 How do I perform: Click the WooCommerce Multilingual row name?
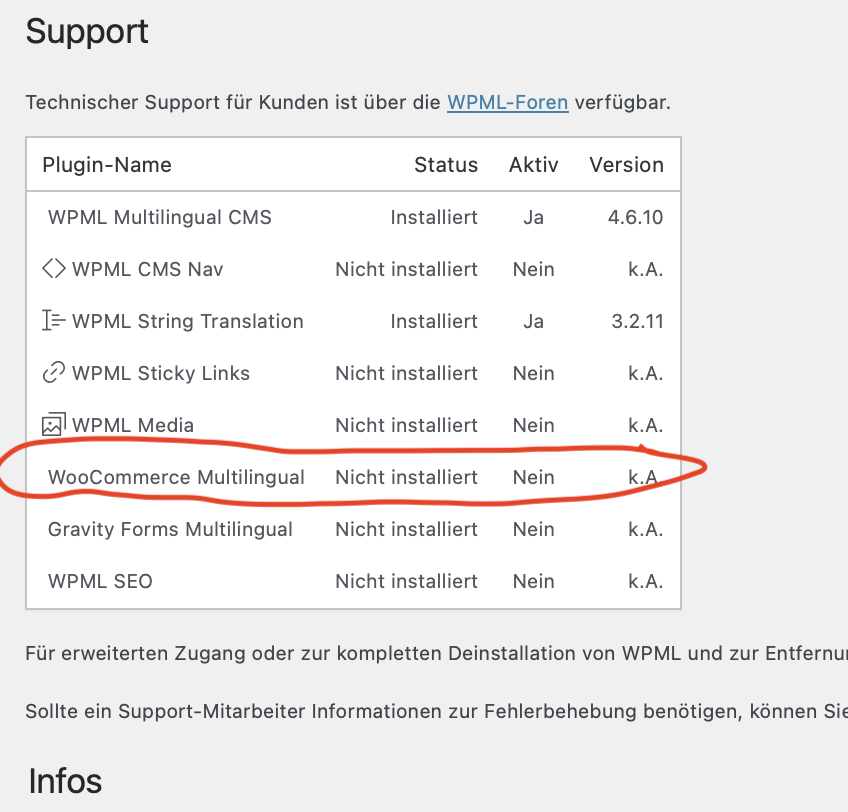pos(176,477)
